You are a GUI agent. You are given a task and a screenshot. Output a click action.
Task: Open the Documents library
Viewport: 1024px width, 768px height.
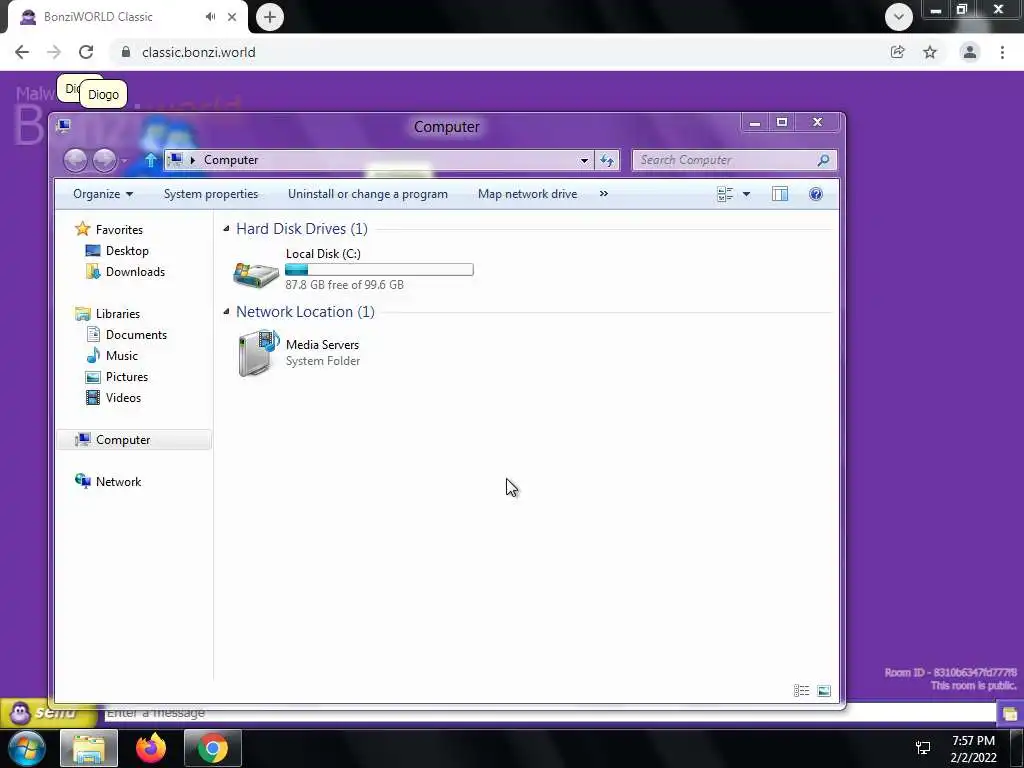pos(136,334)
